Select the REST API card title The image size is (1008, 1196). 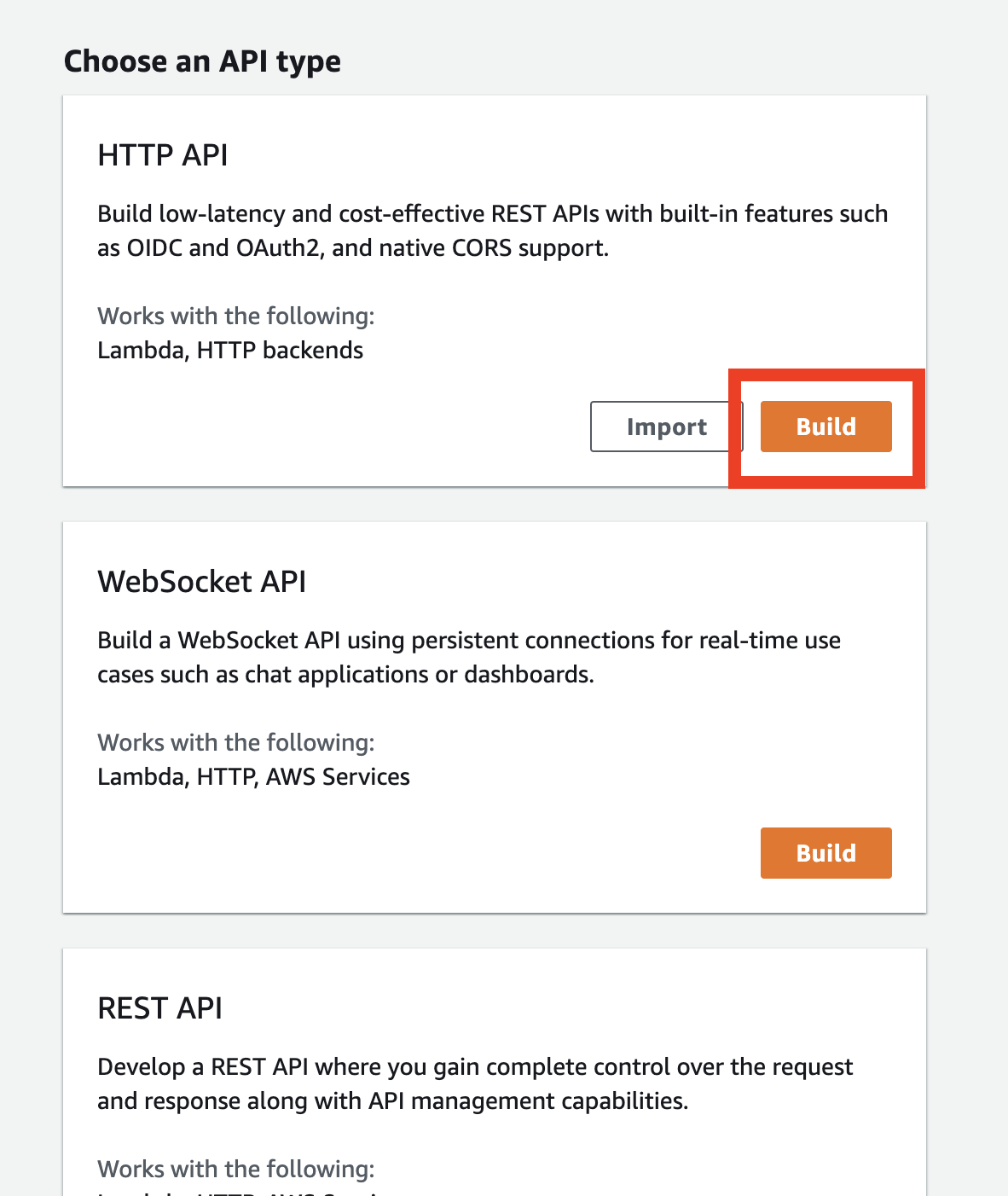click(x=160, y=1008)
